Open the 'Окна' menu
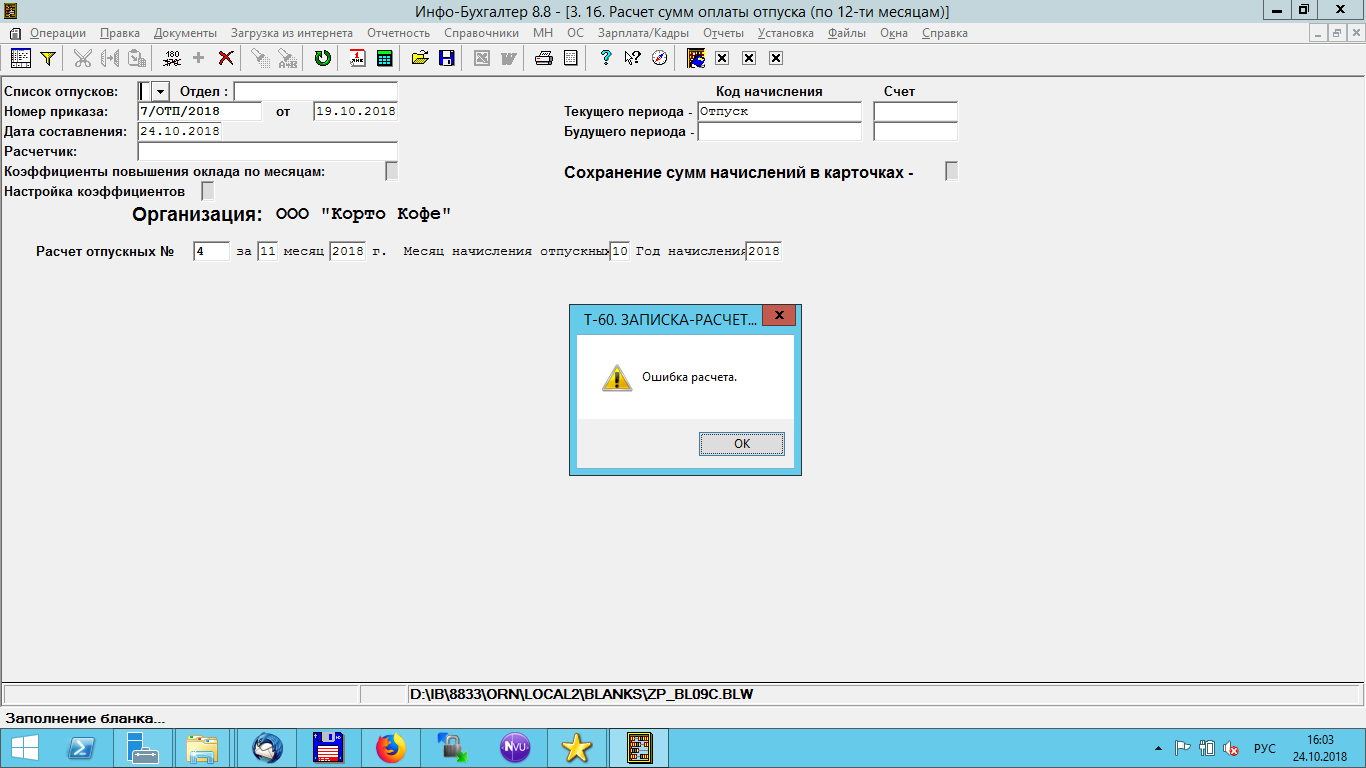This screenshot has width=1366, height=768. [x=894, y=33]
